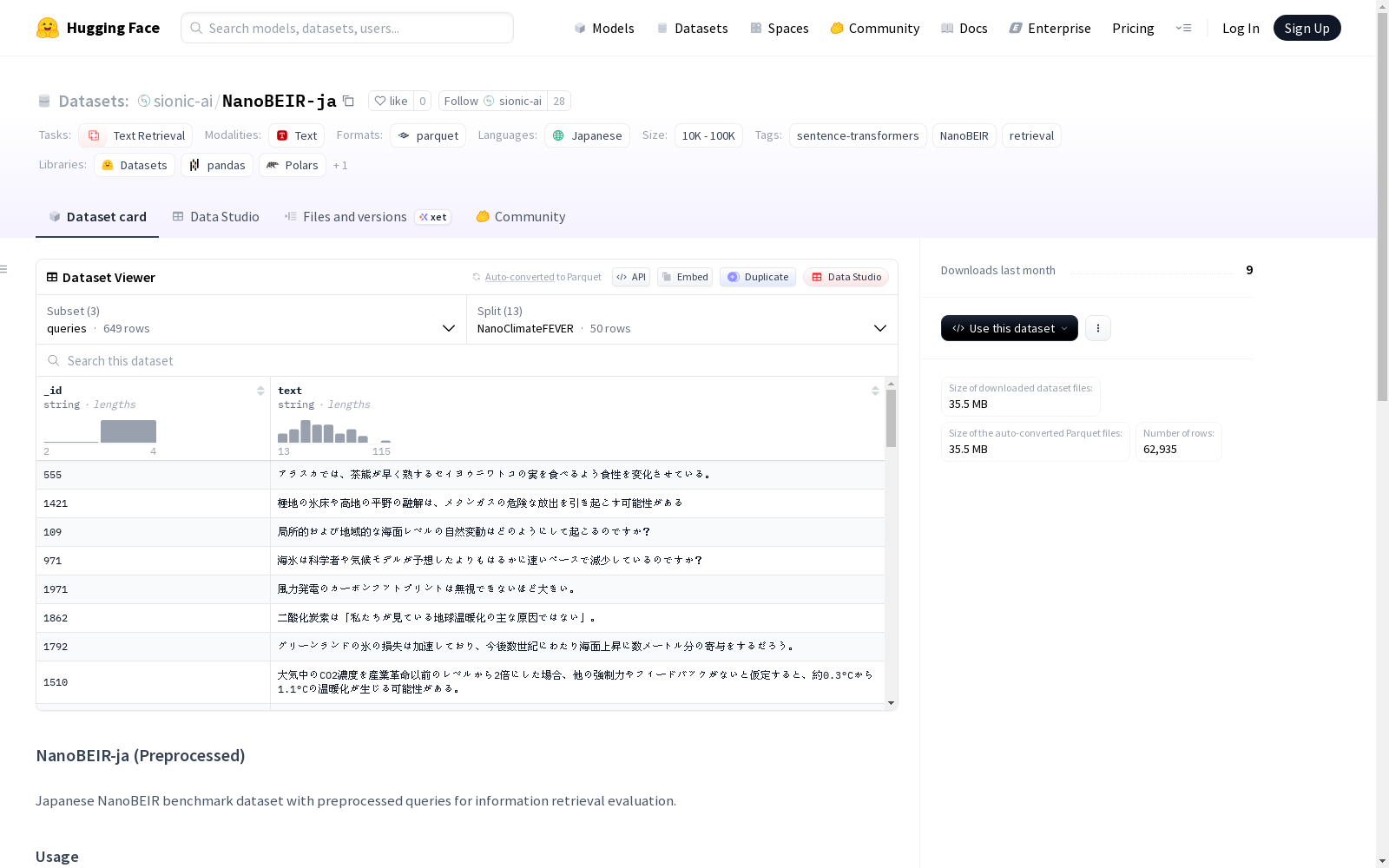This screenshot has width=1389, height=868.
Task: Click the magnifier in Search this dataset
Action: [x=54, y=360]
